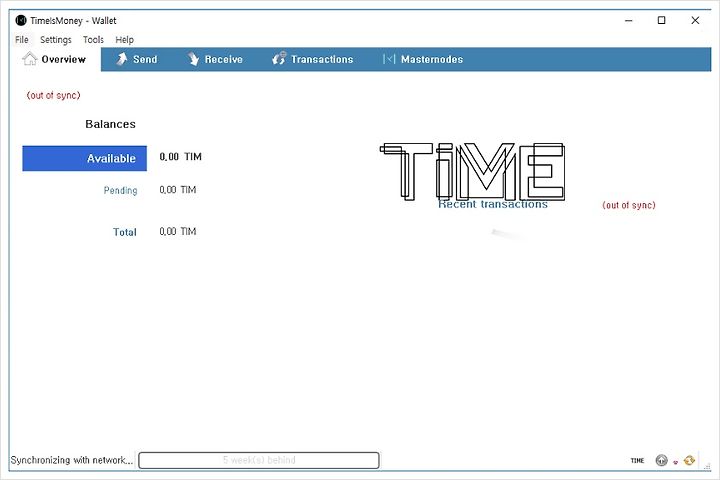
Task: Click the Available balance label
Action: tap(84, 158)
